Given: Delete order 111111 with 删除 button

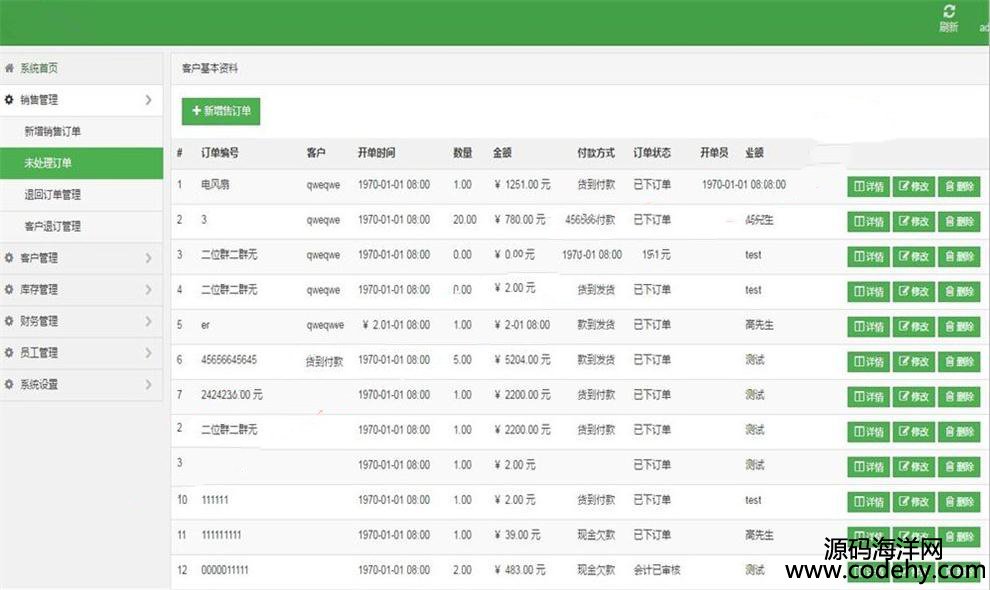Looking at the screenshot, I should click(959, 502).
